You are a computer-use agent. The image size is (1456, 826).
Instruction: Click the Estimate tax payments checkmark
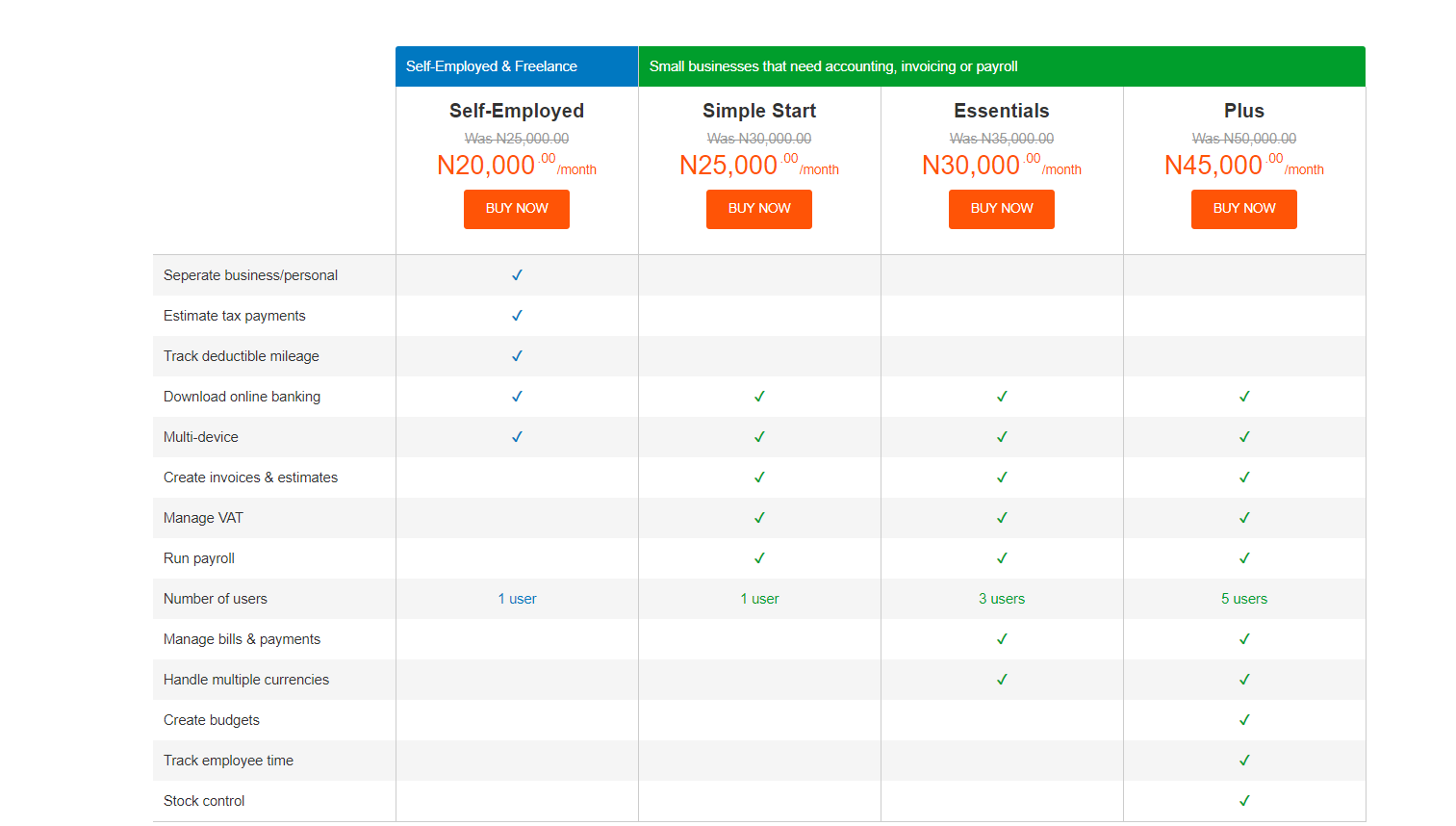pos(517,315)
